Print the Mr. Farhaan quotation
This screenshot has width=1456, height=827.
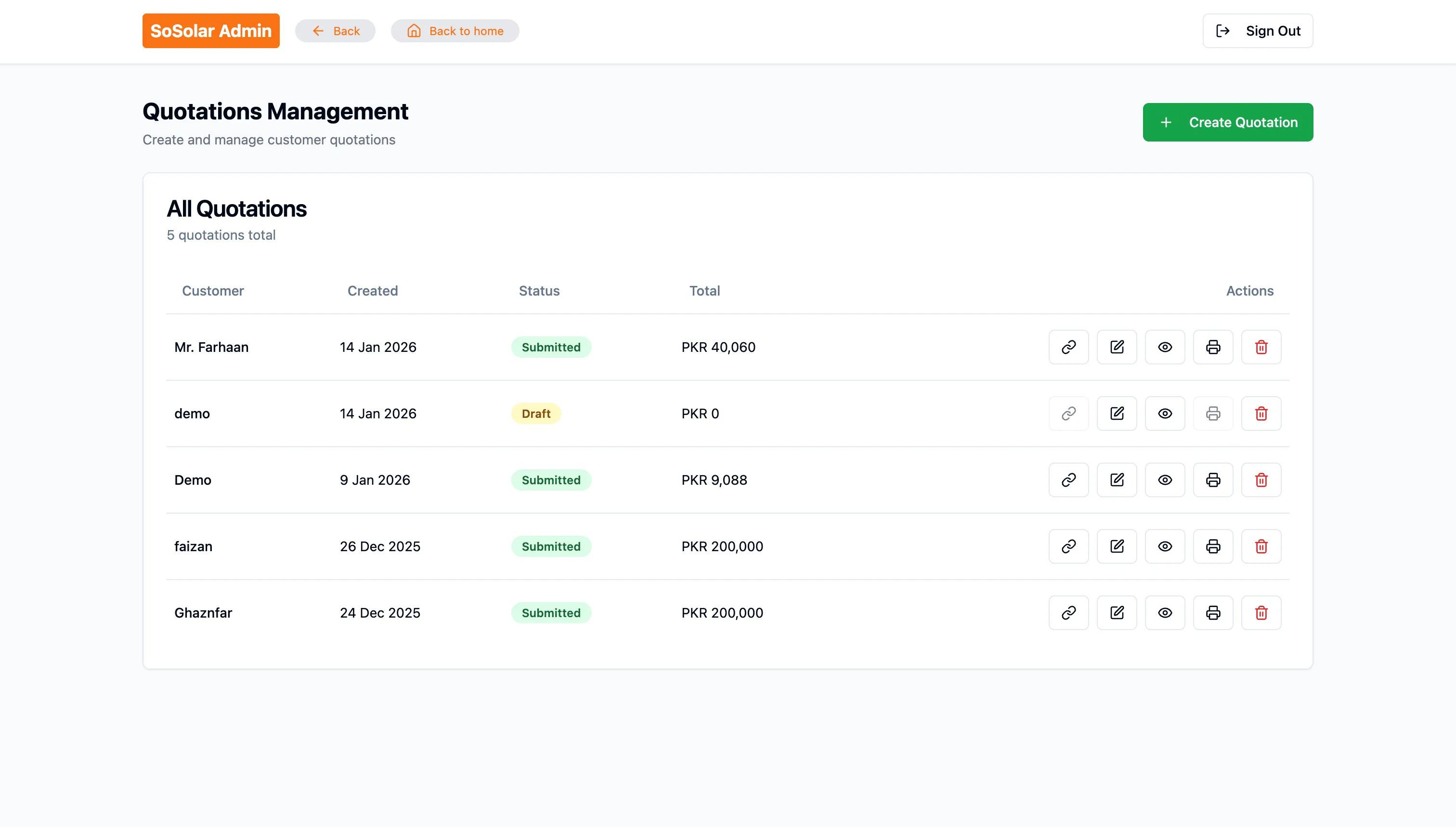(1213, 347)
